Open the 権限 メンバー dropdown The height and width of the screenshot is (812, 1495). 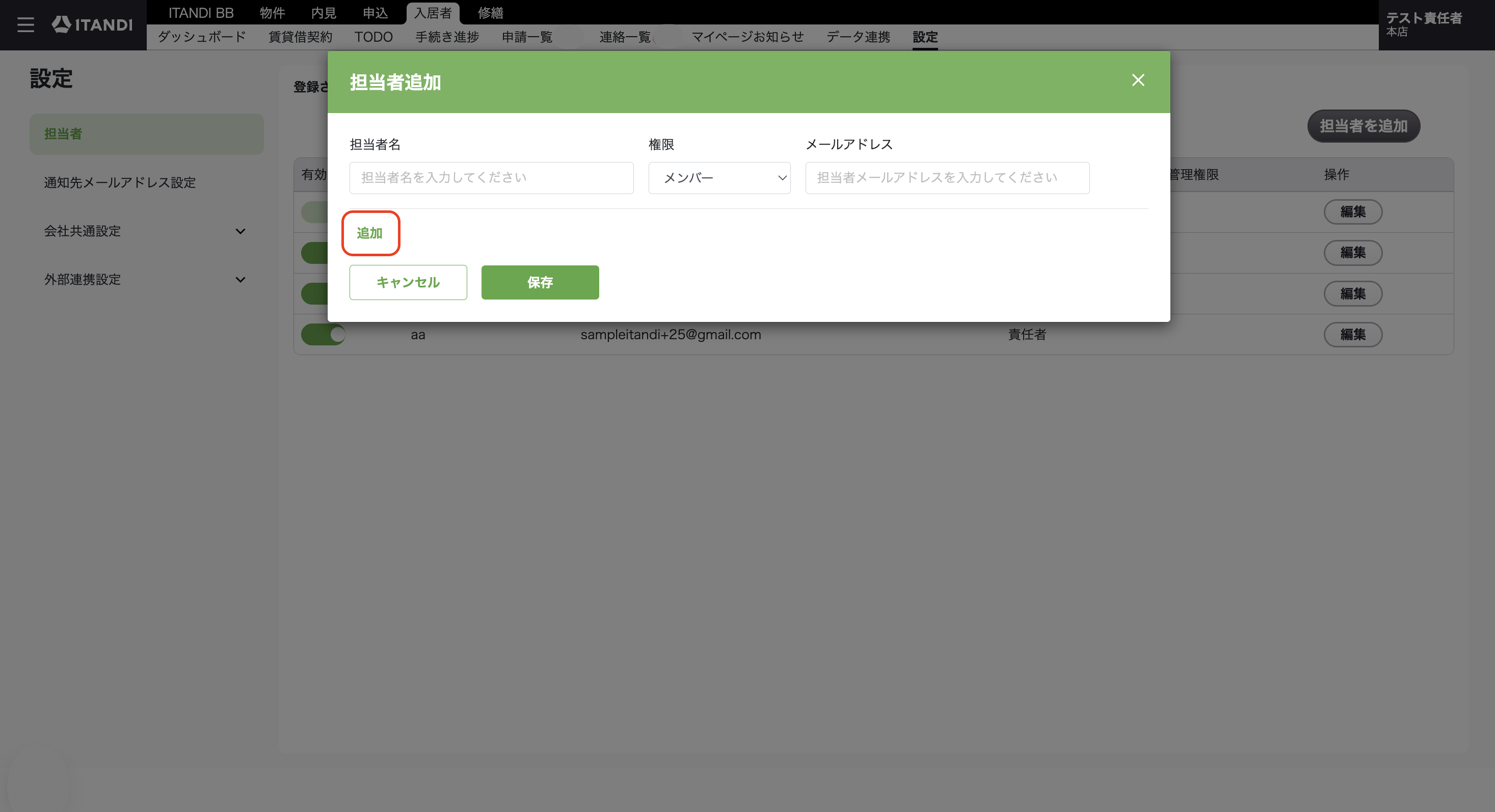(x=719, y=178)
